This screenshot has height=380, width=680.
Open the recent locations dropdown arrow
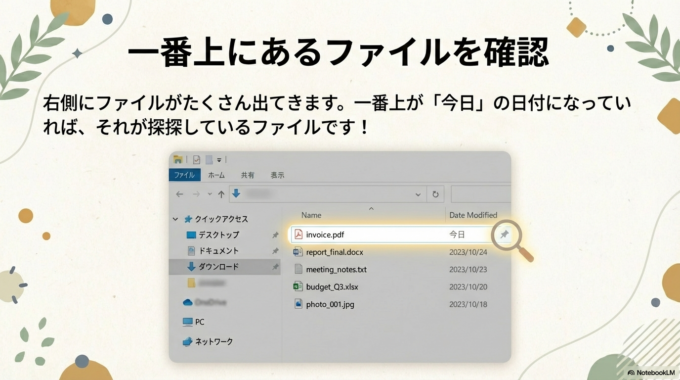(209, 194)
